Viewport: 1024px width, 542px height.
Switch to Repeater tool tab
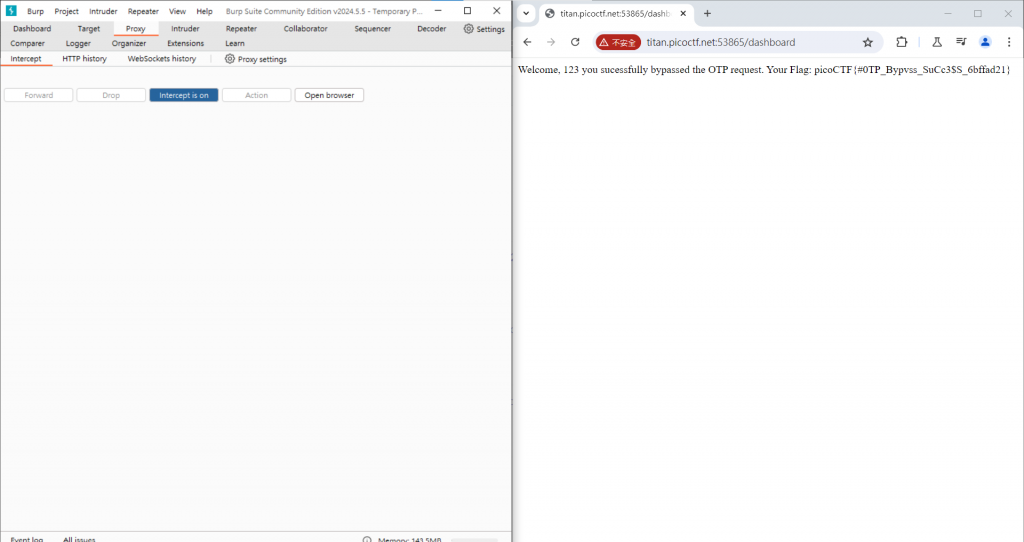tap(241, 29)
